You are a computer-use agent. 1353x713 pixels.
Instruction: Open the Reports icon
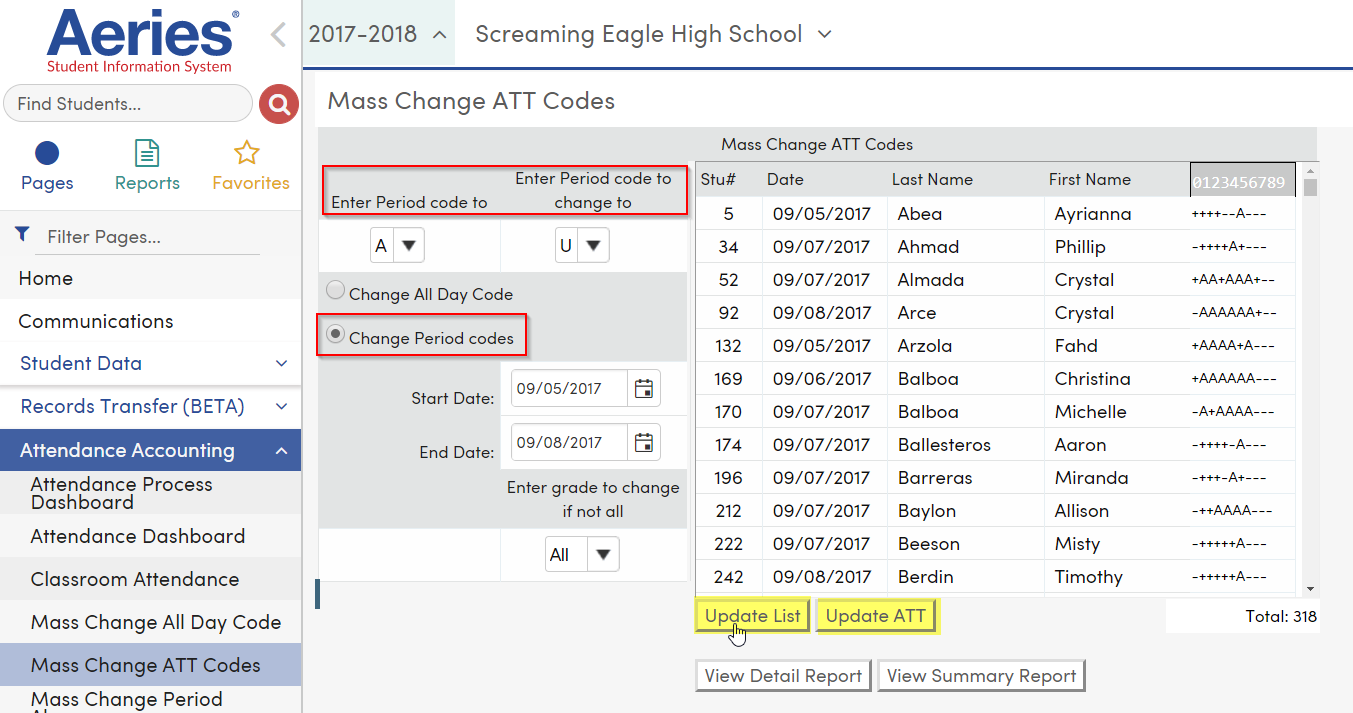click(146, 152)
